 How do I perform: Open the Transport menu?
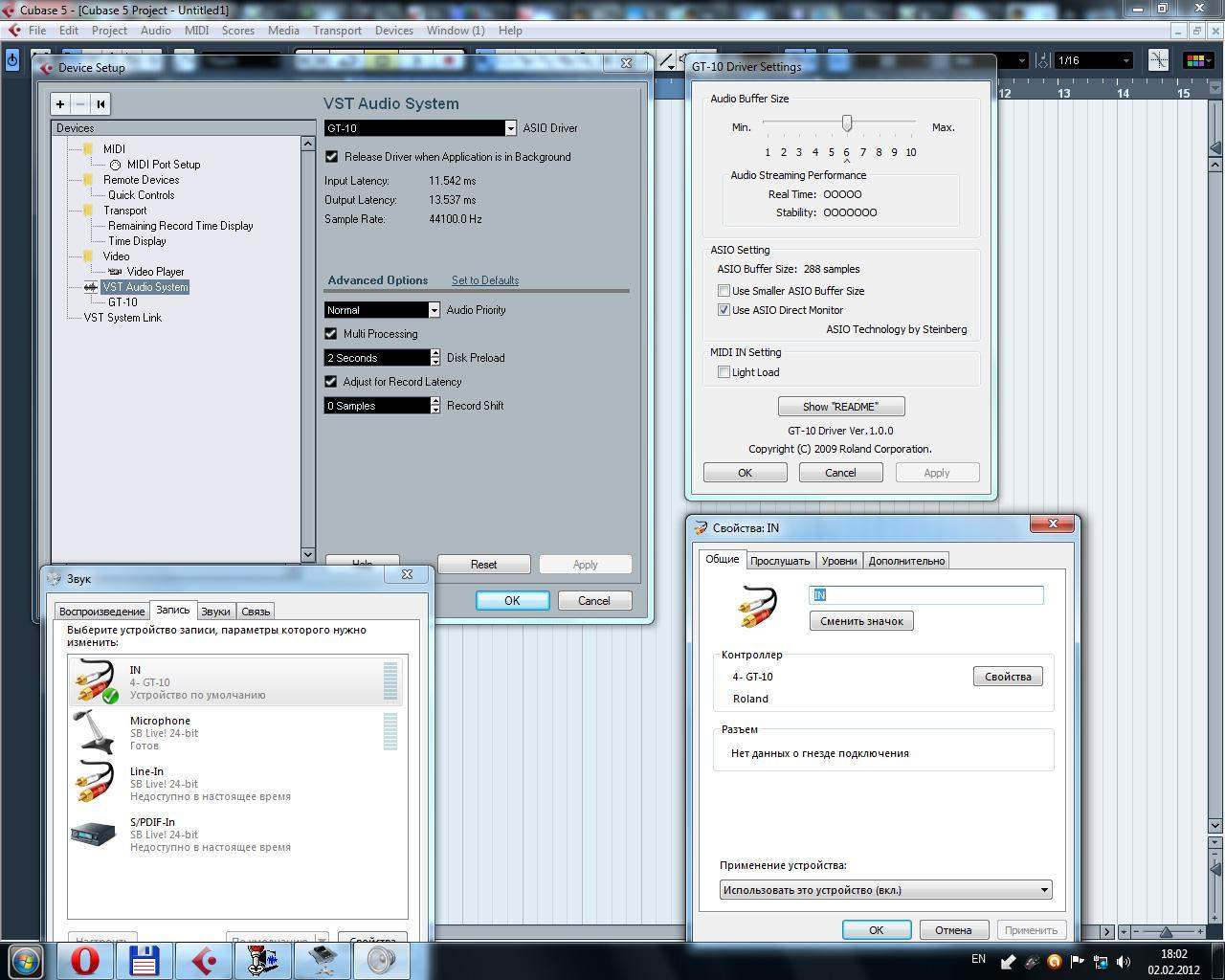337,31
